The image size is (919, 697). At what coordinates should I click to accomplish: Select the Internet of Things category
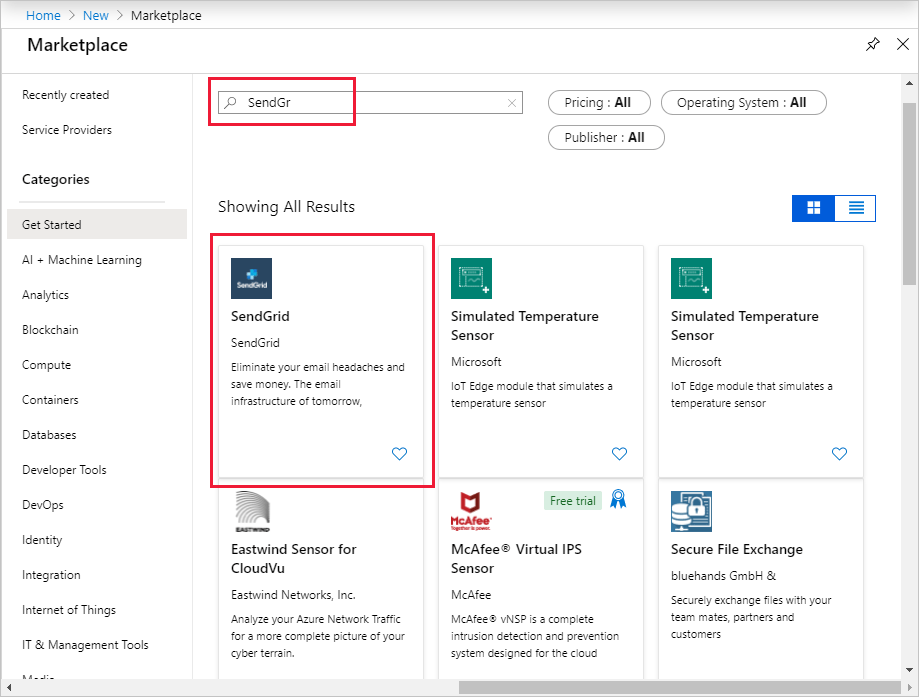(69, 610)
